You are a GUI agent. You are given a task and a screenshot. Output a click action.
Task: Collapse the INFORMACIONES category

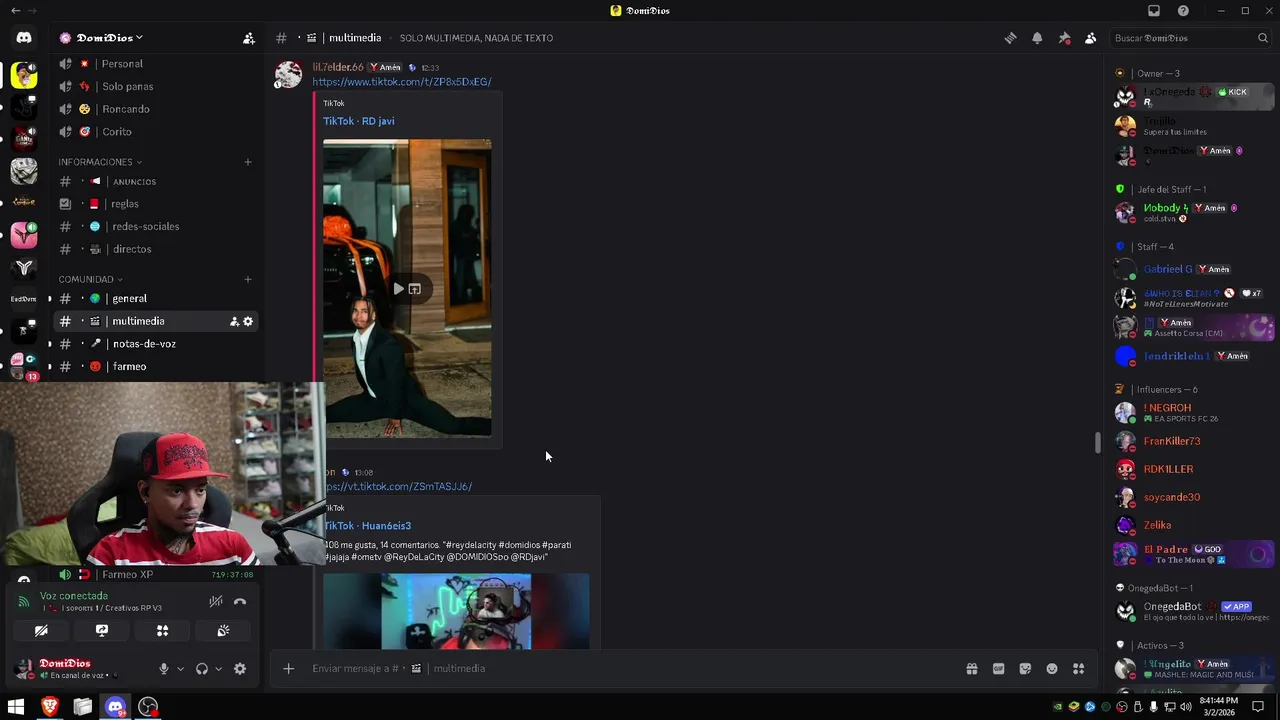(100, 162)
